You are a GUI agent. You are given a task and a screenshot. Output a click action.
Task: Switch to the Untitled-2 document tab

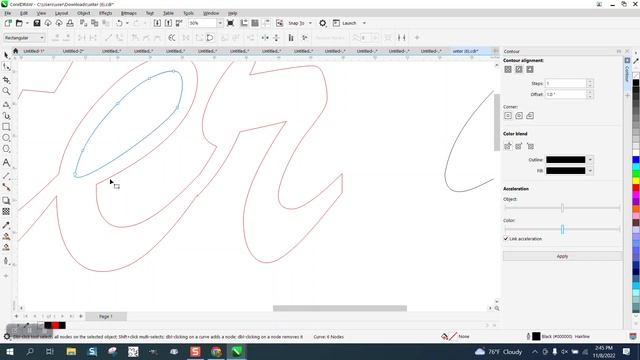73,51
